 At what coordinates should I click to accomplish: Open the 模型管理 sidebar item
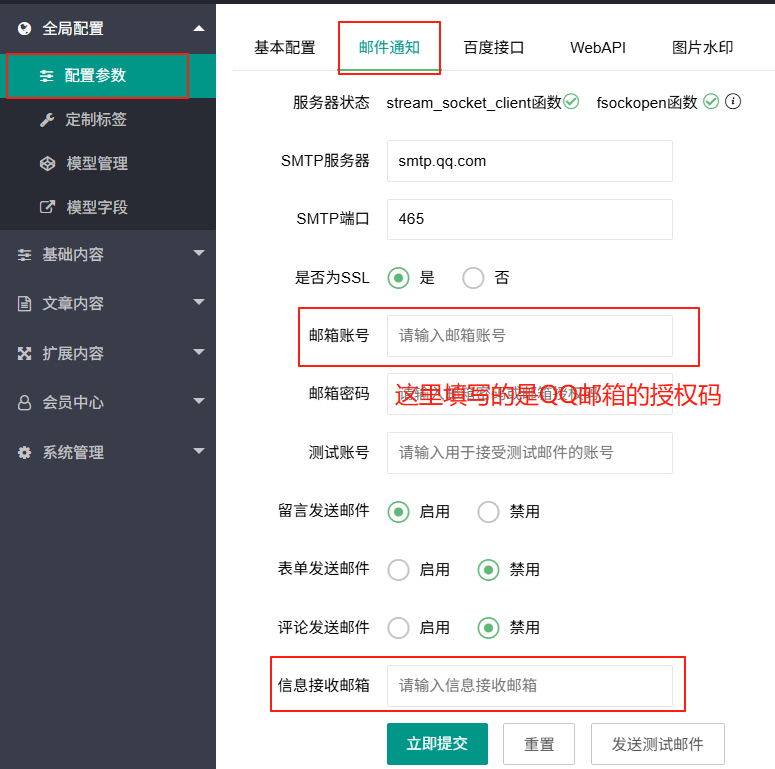[x=108, y=164]
